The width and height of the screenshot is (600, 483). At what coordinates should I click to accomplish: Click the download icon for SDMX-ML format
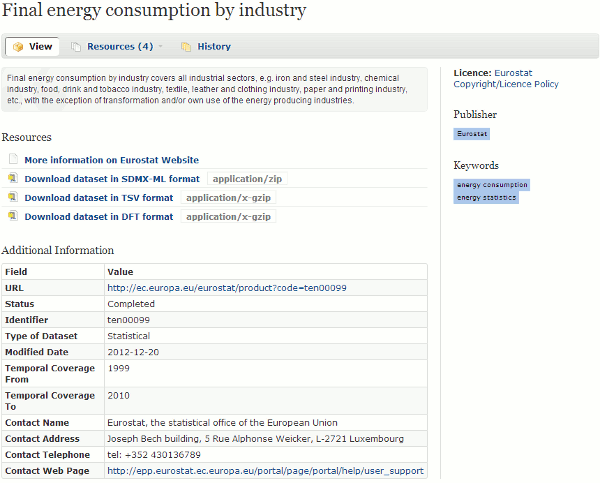click(13, 178)
